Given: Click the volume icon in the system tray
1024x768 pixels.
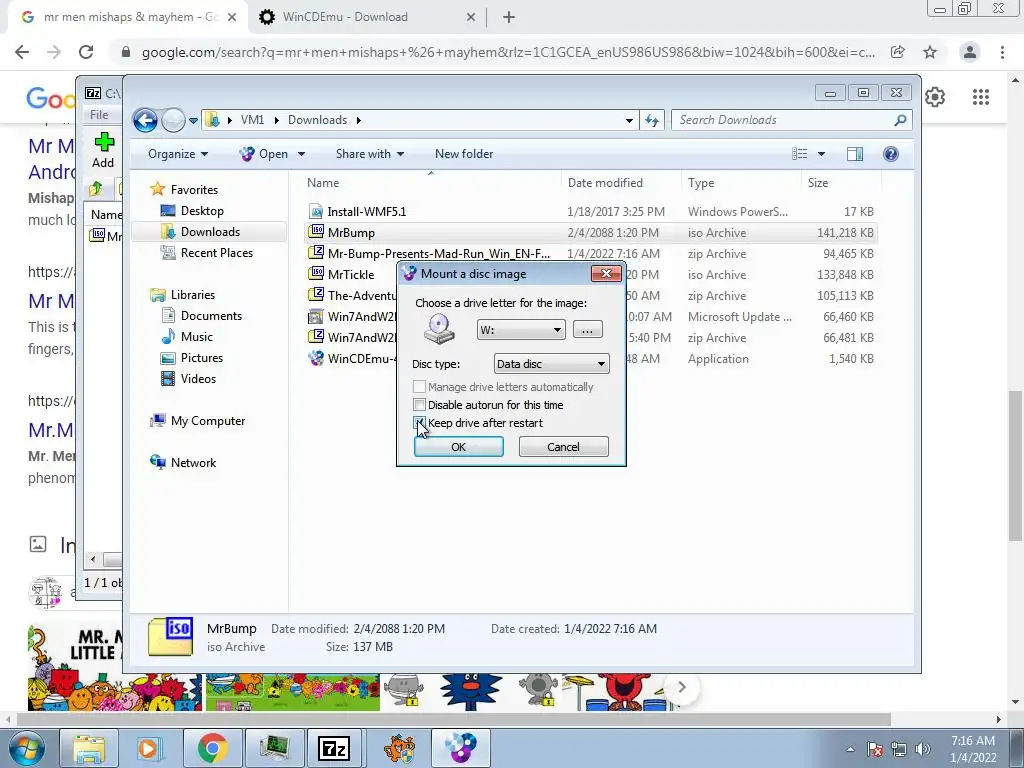Looking at the screenshot, I should (x=923, y=749).
